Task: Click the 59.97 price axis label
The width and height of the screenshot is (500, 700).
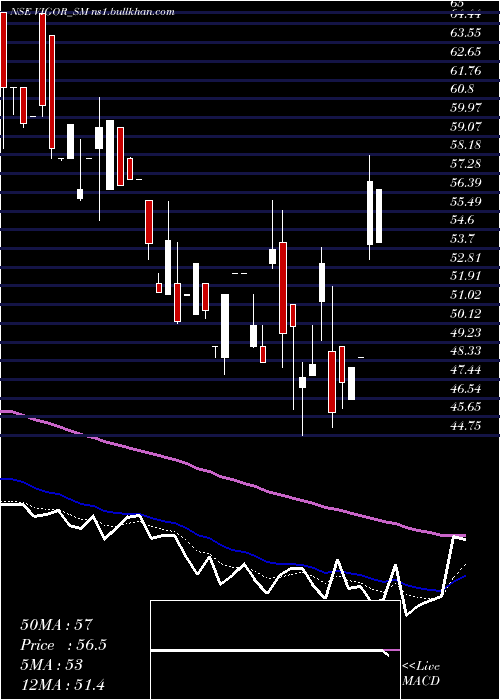Action: click(x=466, y=108)
